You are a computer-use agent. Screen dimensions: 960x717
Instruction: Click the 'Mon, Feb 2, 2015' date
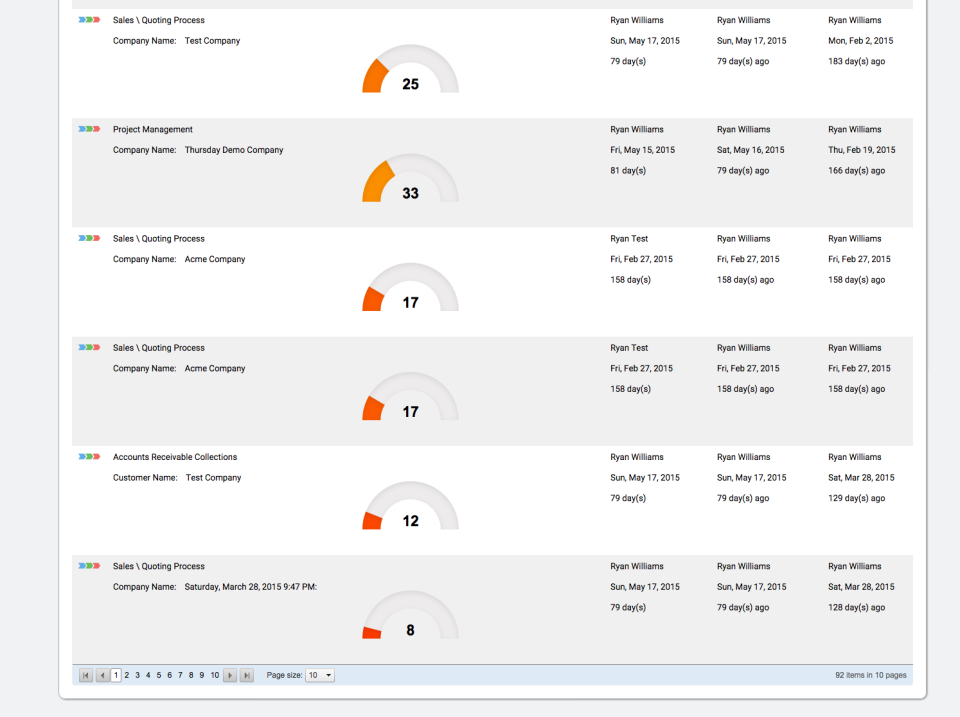[x=860, y=40]
